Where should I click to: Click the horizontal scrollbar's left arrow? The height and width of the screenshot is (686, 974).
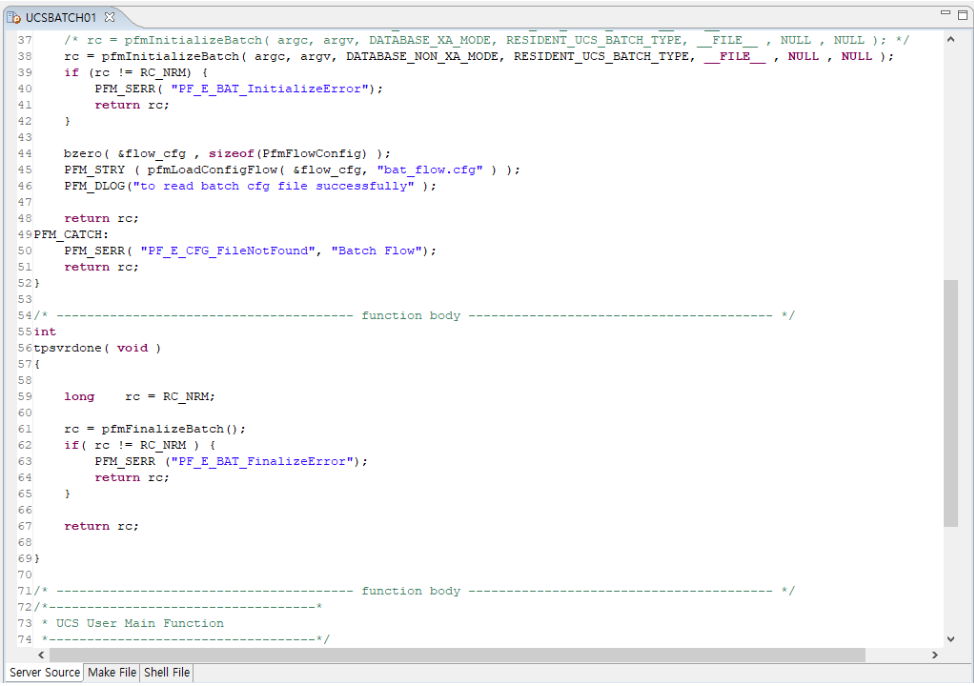[40, 654]
